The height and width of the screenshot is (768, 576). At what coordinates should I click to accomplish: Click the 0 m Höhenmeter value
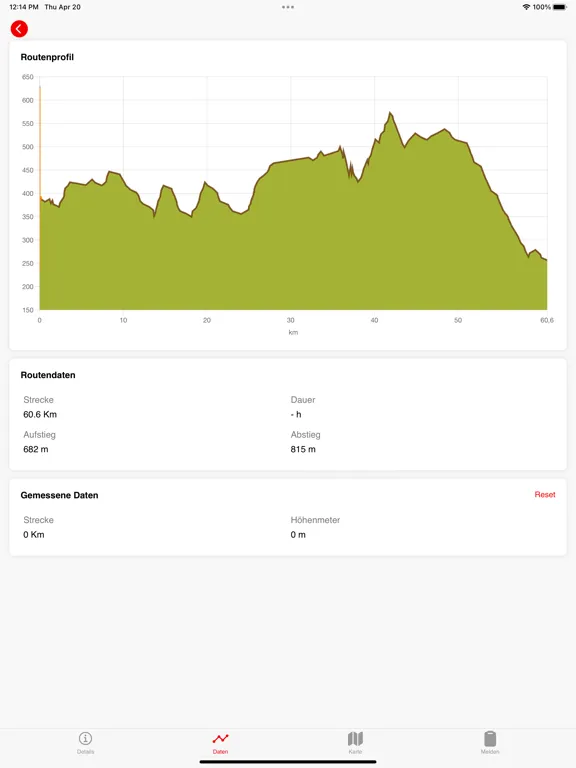(x=298, y=534)
